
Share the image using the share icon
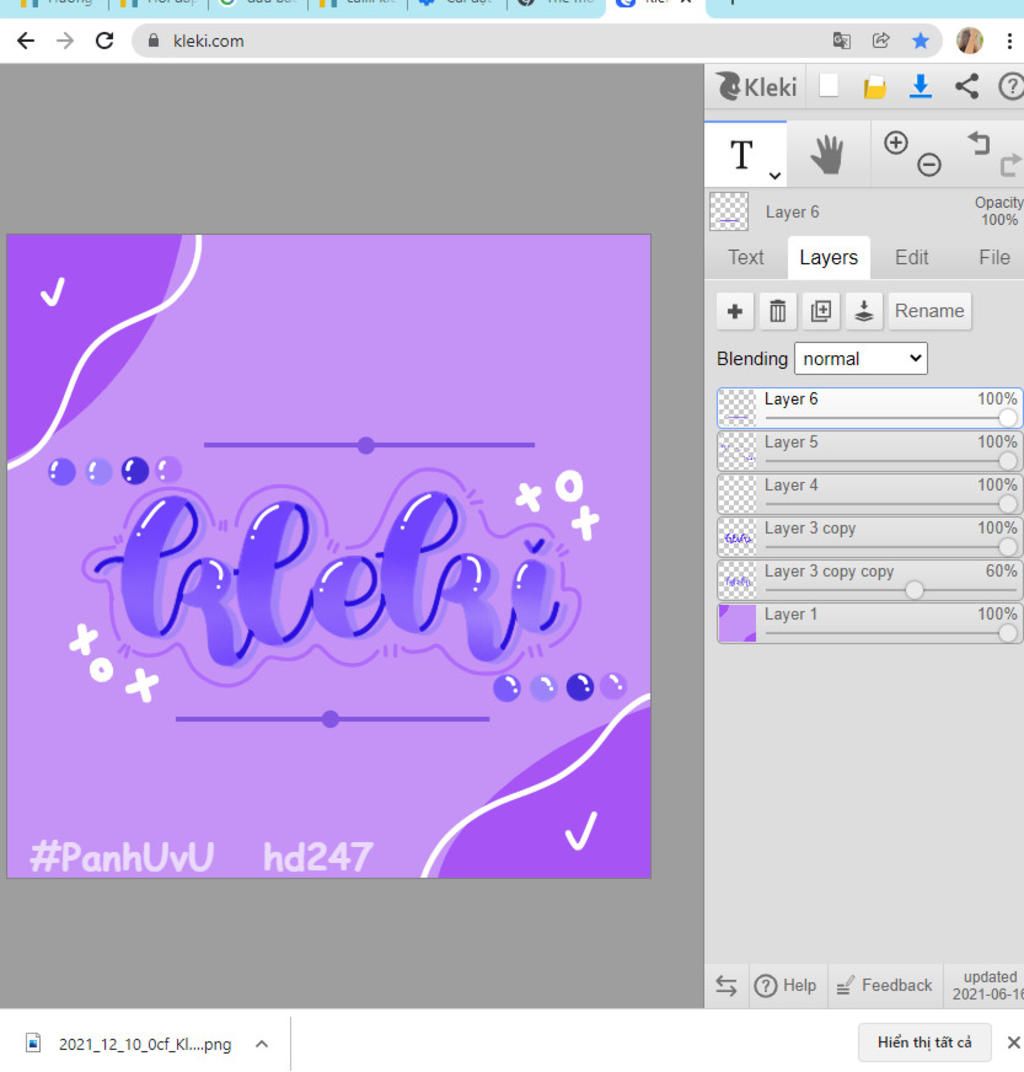click(x=967, y=86)
